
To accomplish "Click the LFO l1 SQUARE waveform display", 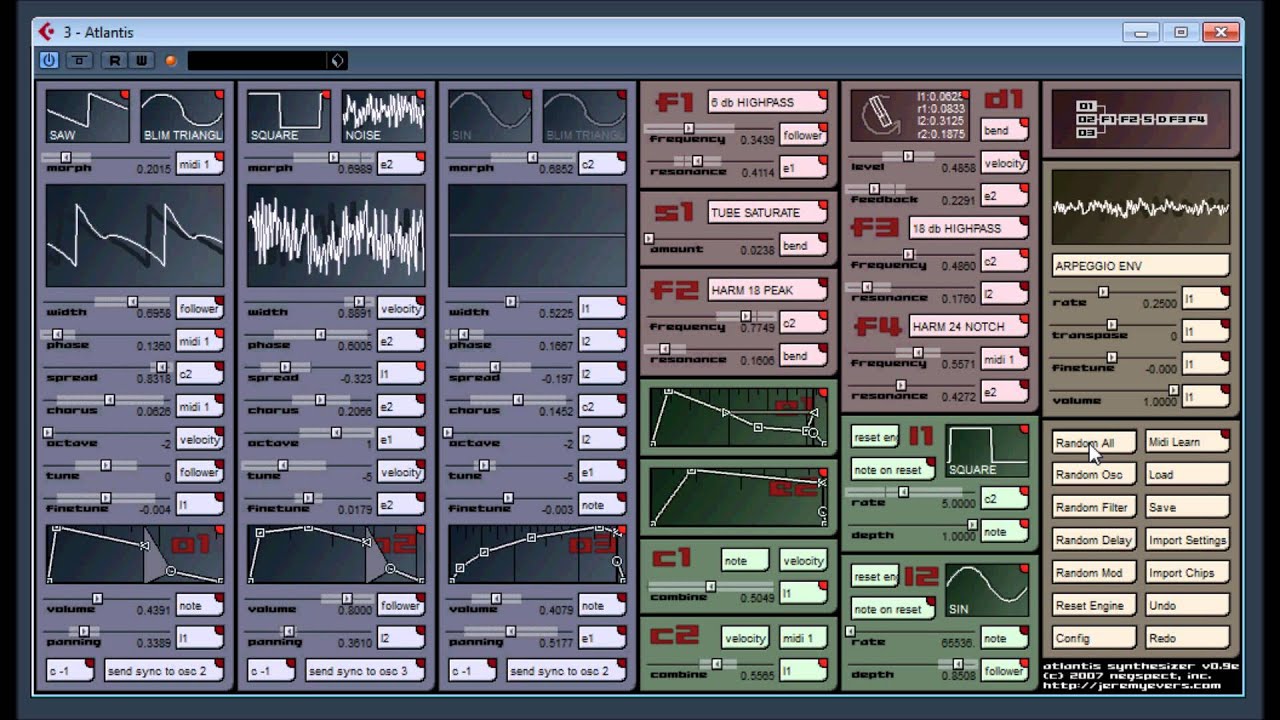I will point(988,451).
